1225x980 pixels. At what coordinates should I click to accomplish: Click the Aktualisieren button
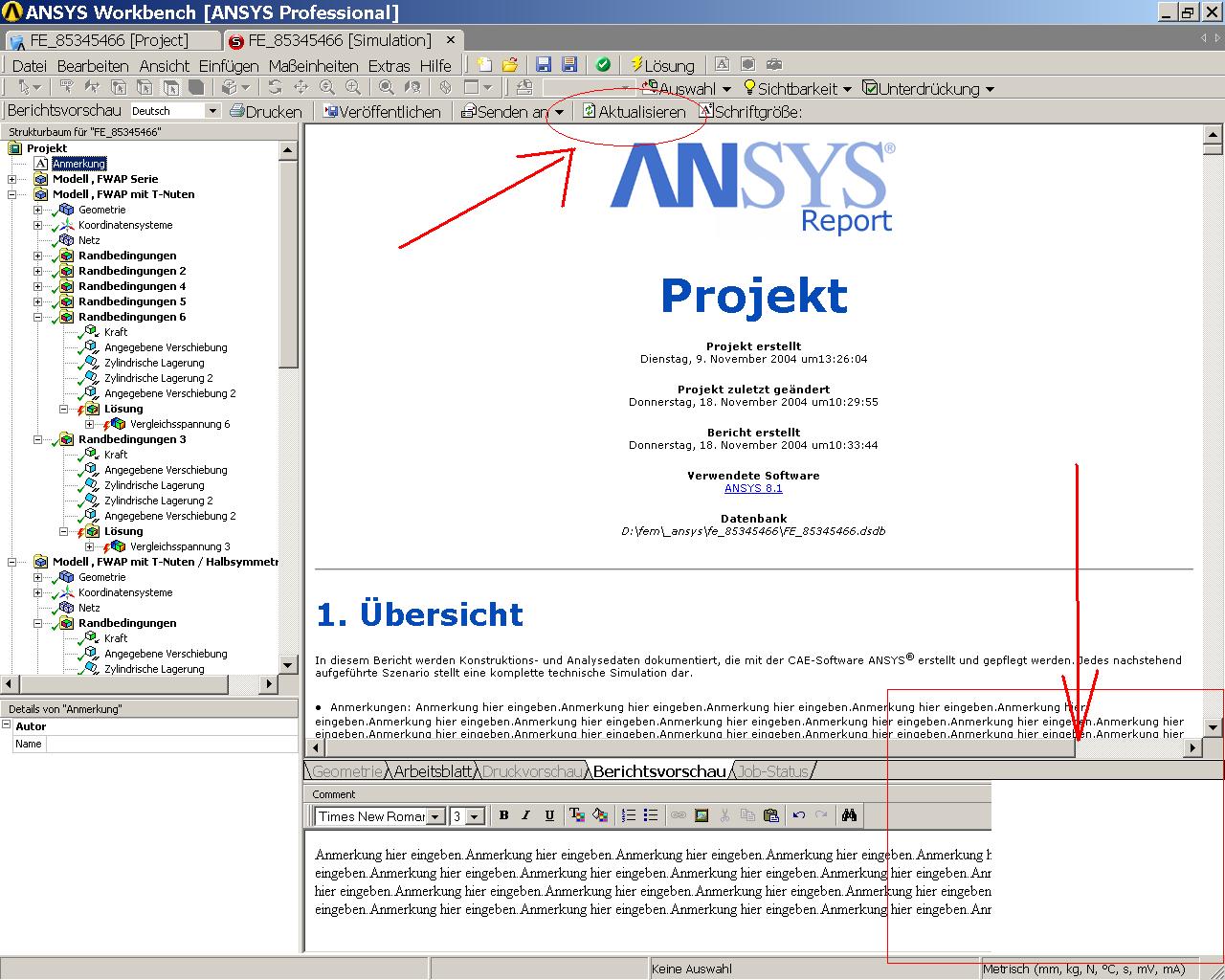(x=635, y=112)
